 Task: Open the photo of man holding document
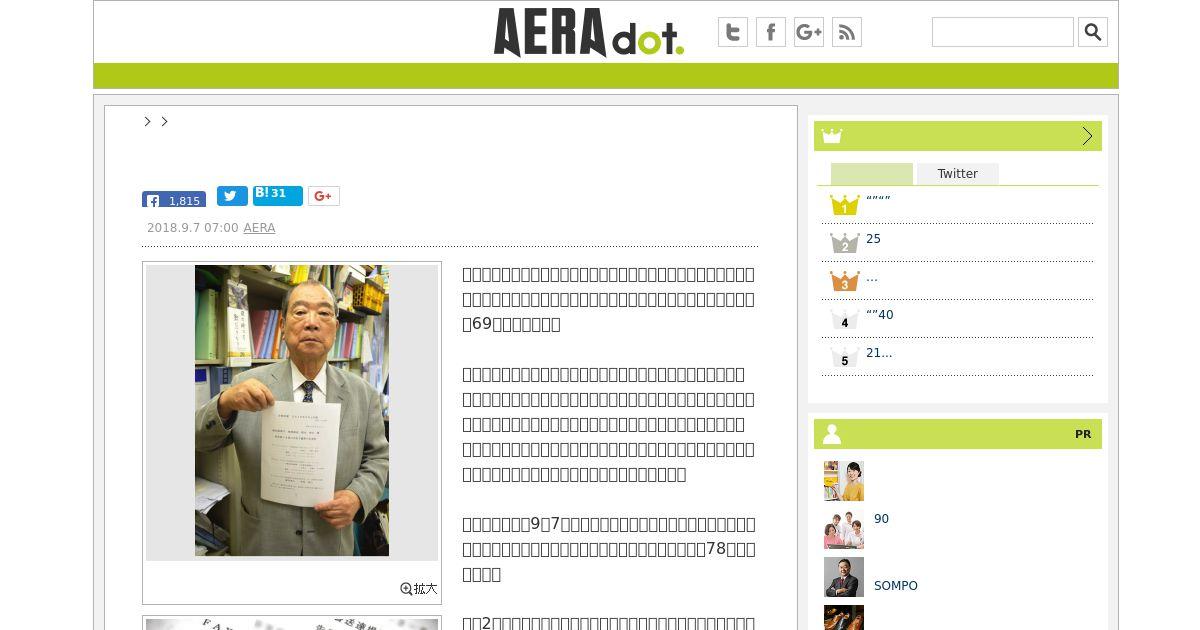pyautogui.click(x=292, y=410)
